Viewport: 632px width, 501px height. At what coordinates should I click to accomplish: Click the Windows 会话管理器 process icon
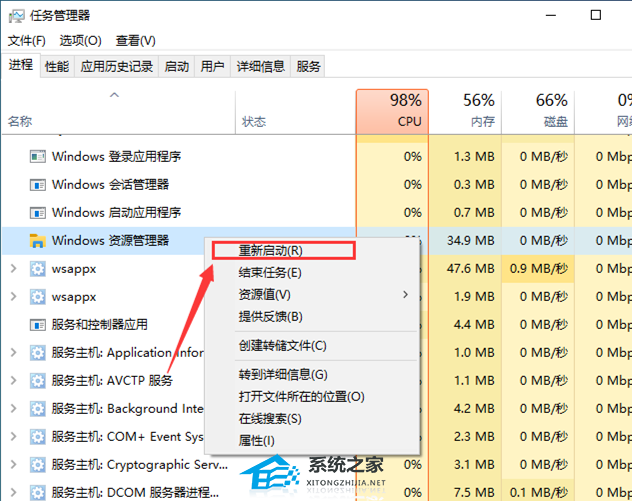click(37, 185)
